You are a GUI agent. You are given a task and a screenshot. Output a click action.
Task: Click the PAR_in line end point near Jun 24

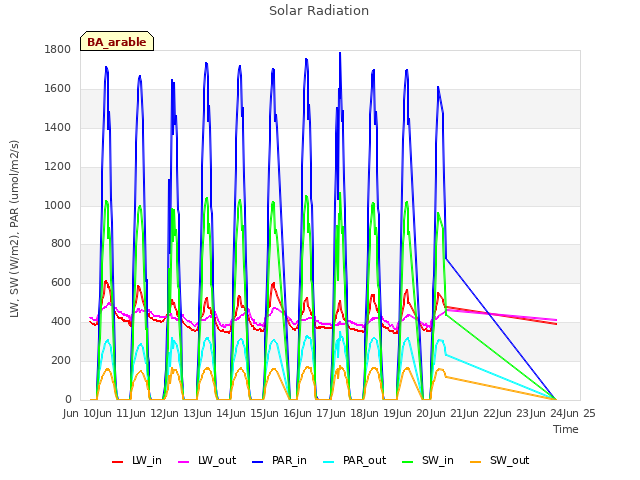[x=556, y=400]
